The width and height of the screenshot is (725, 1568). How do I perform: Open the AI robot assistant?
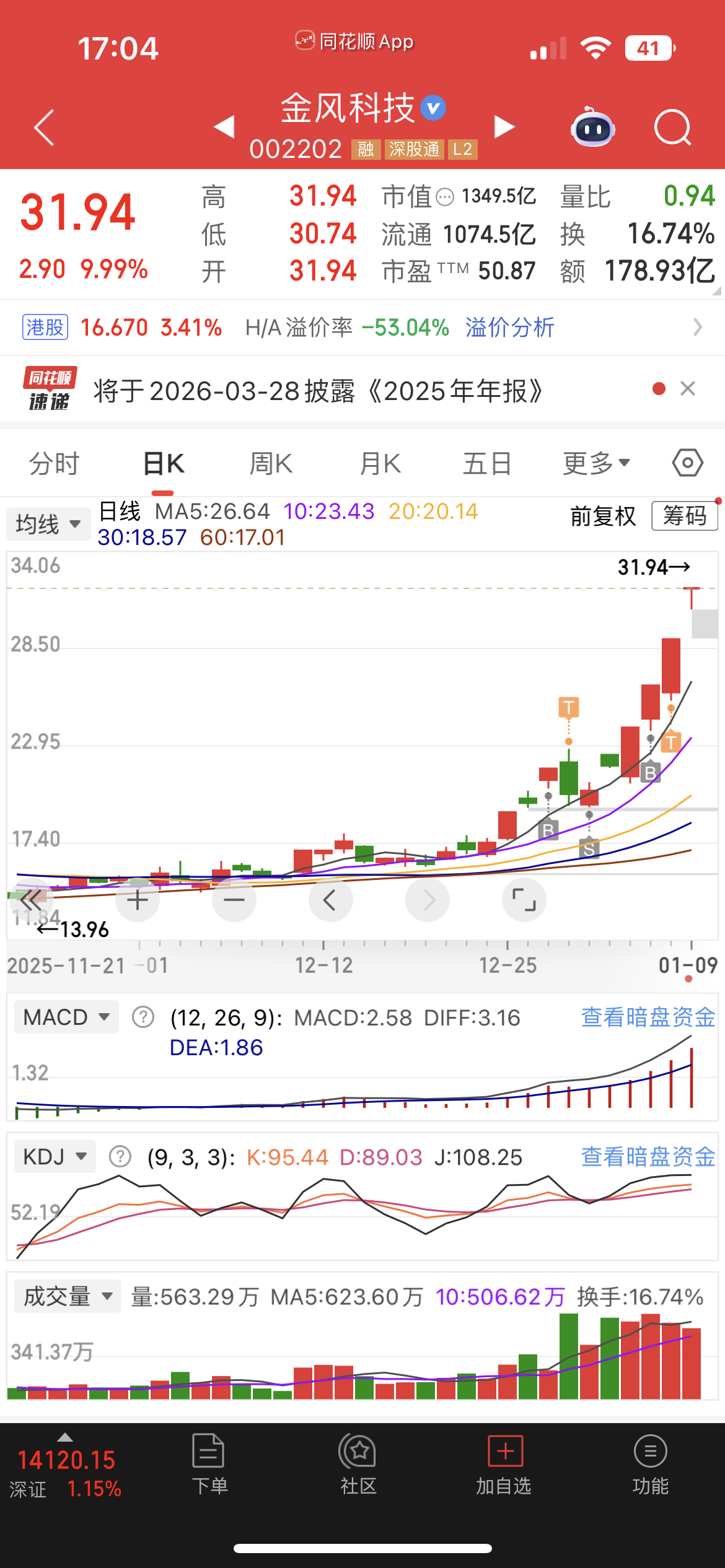(x=592, y=128)
